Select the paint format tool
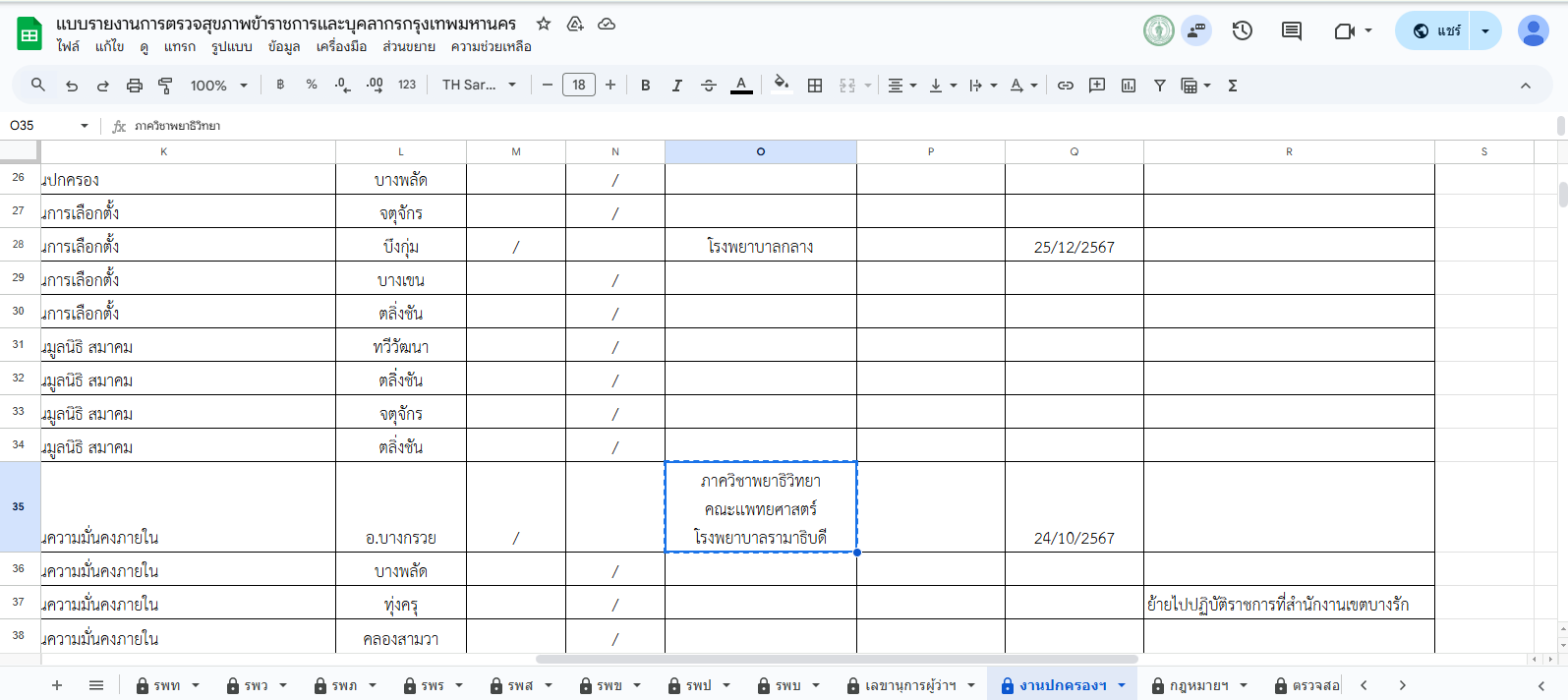Viewport: 1568px width, 700px height. 165,86
